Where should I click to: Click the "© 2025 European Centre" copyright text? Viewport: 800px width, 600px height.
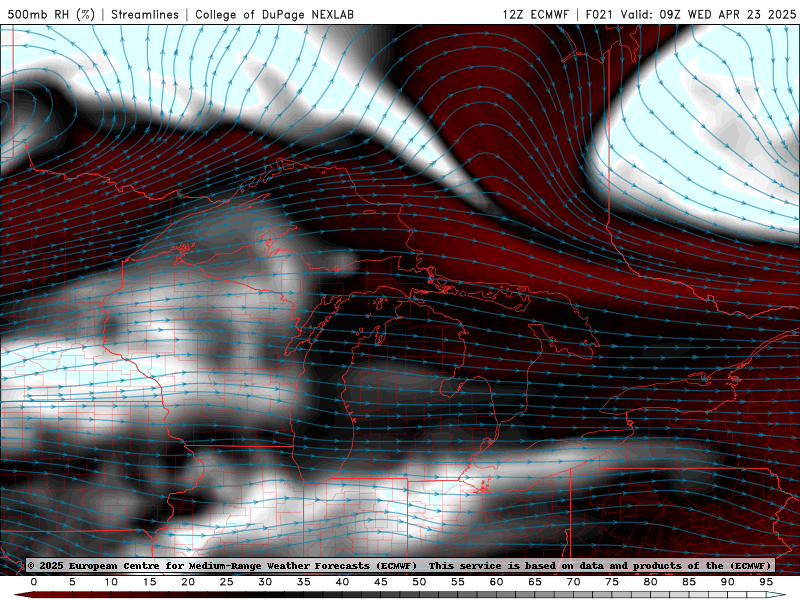94,566
